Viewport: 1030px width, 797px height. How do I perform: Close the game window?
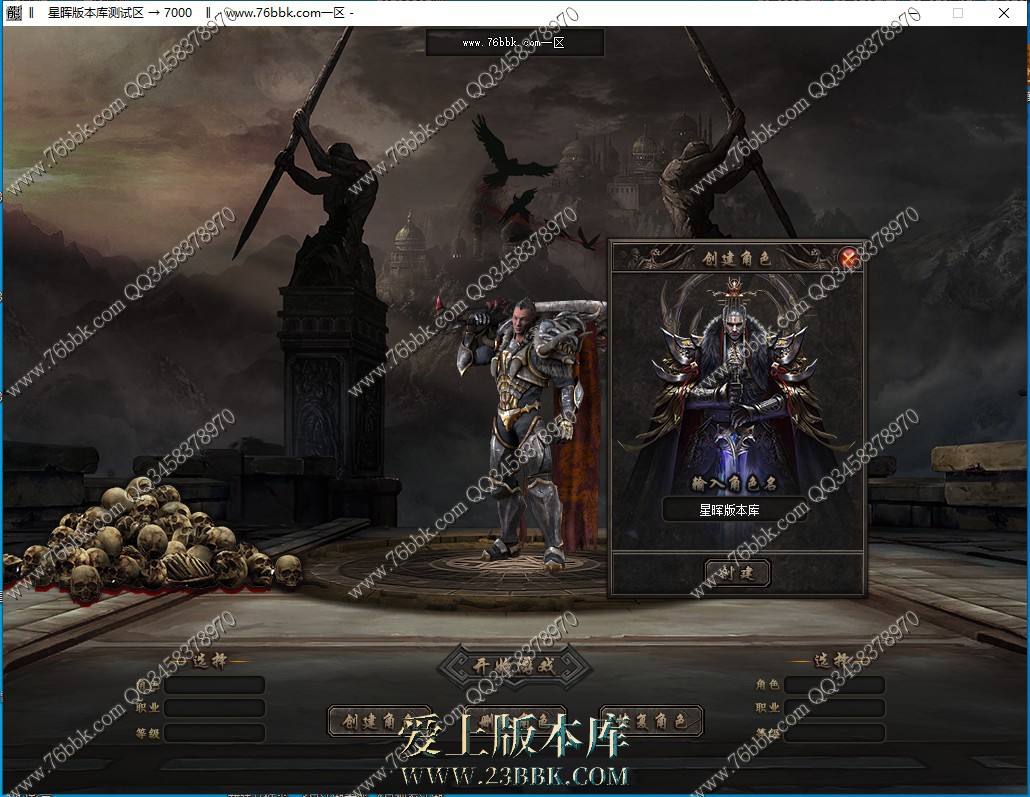[1004, 12]
